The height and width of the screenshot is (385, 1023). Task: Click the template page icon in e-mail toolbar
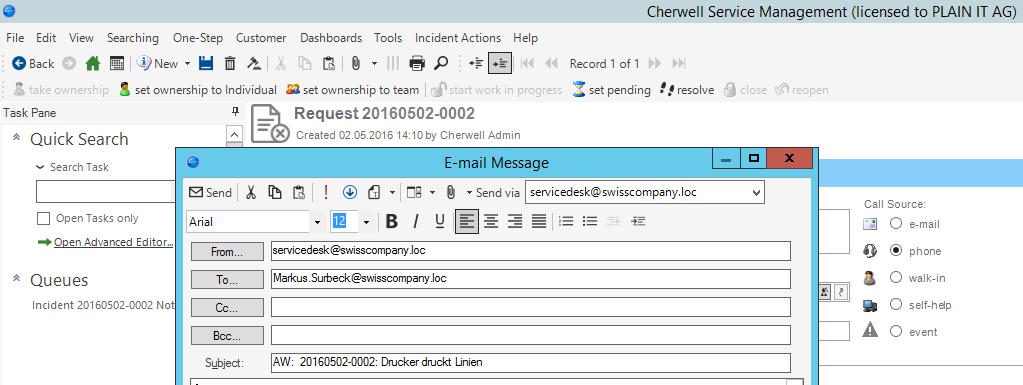374,192
